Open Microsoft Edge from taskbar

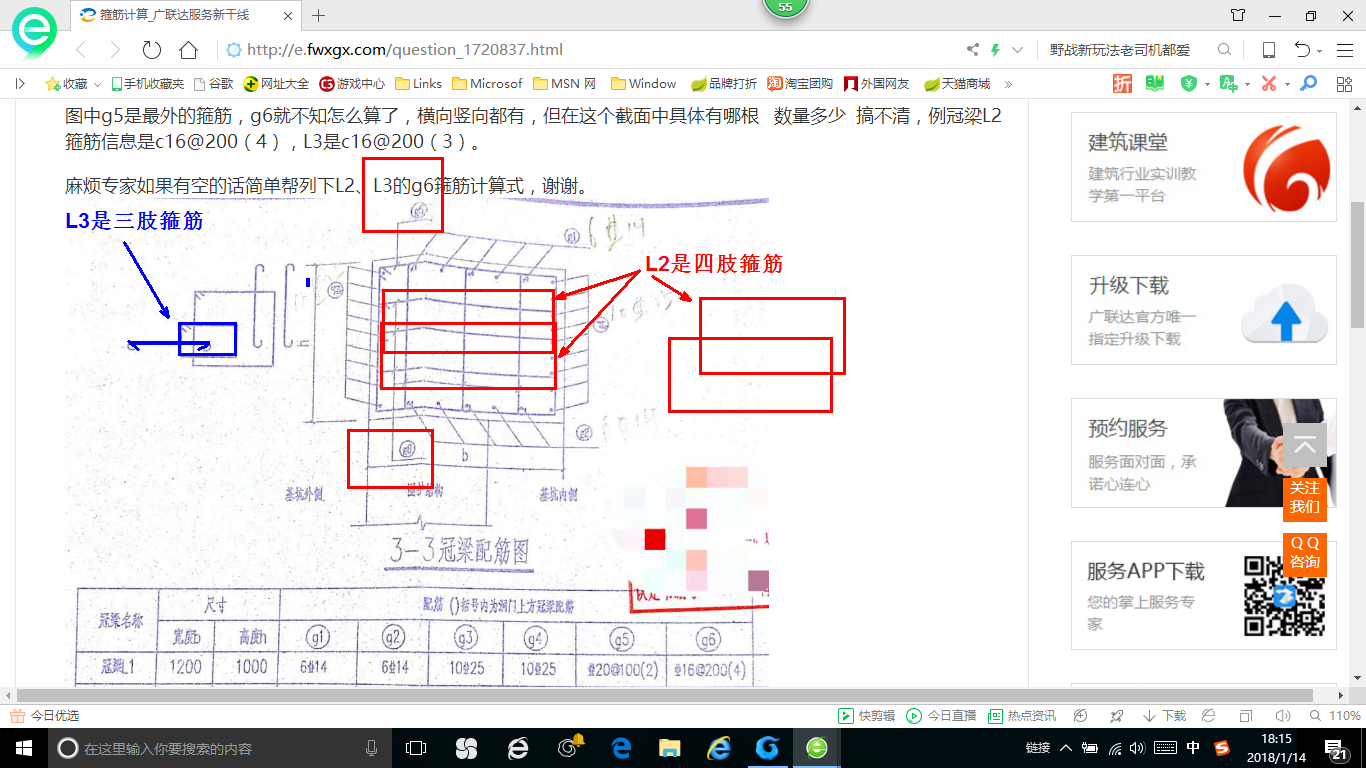point(620,748)
